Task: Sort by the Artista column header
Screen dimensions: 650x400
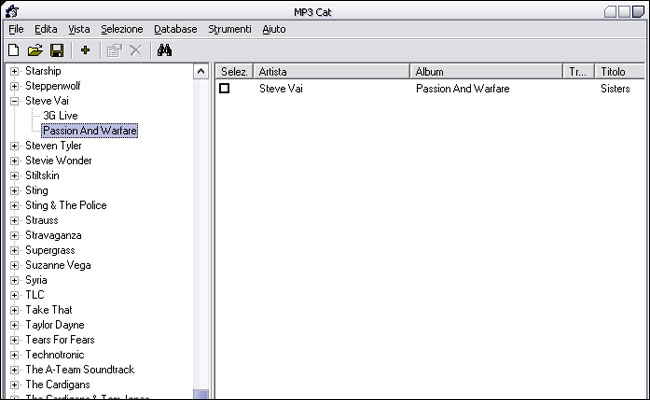Action: pos(330,72)
